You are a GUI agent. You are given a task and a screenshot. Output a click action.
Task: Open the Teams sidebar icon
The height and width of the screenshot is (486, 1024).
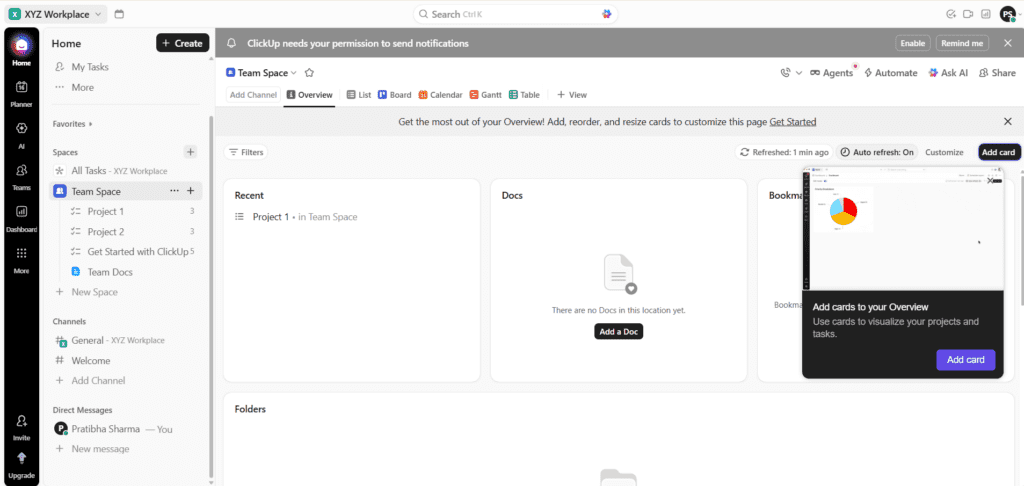(21, 174)
